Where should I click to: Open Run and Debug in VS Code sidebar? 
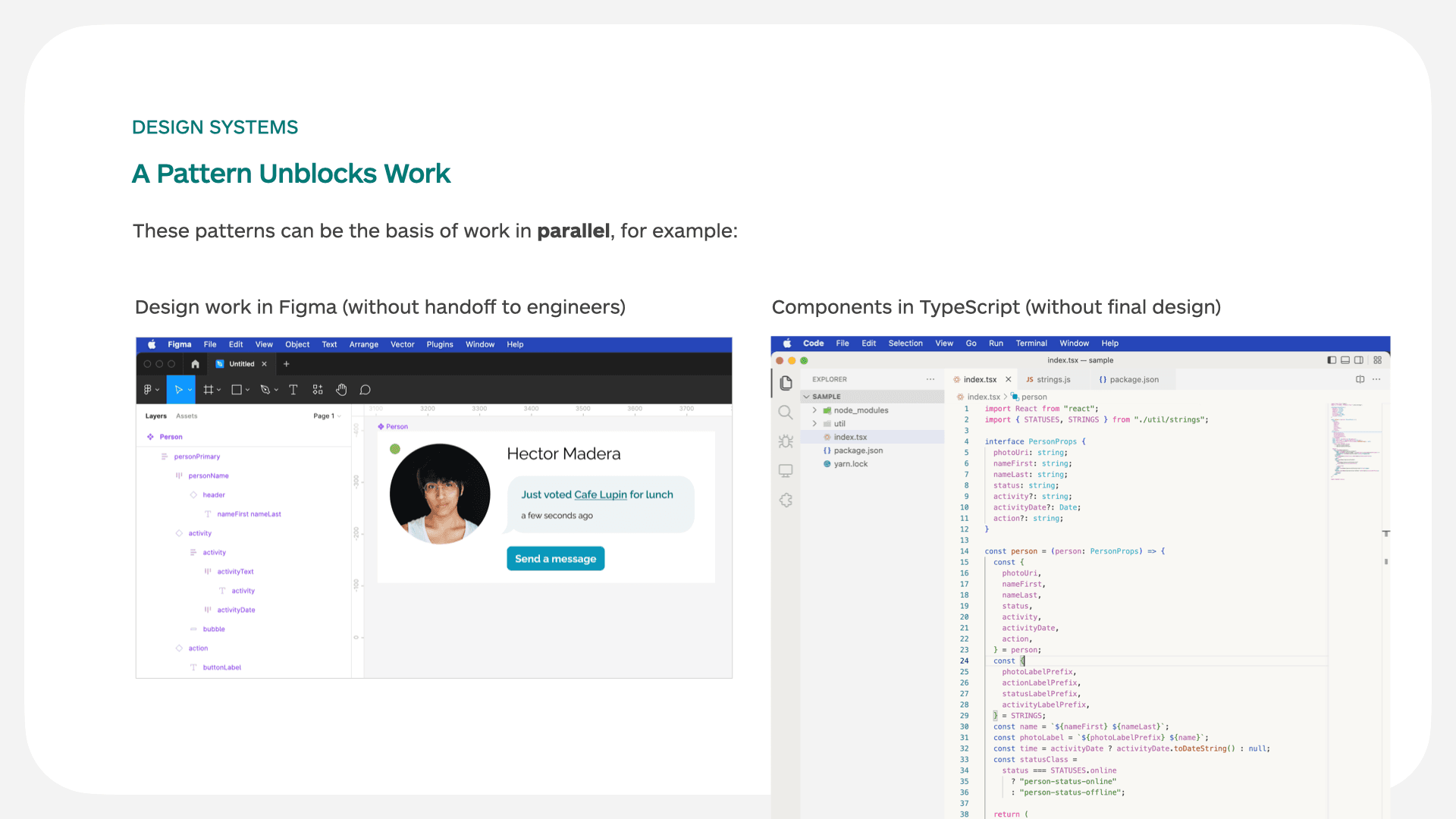coord(786,441)
